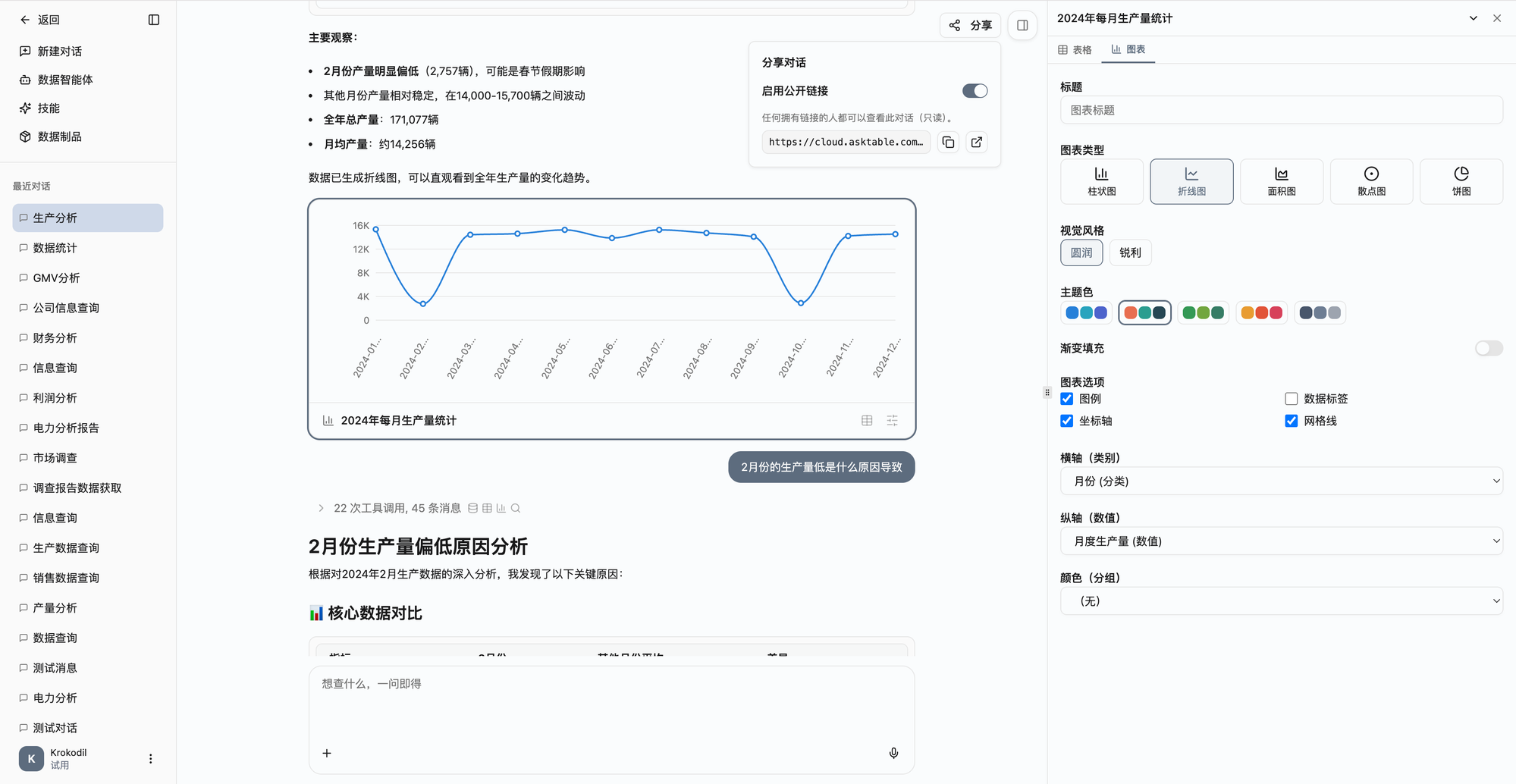Open the 横轴 月份 dropdown
This screenshot has height=784, width=1516.
[1281, 481]
